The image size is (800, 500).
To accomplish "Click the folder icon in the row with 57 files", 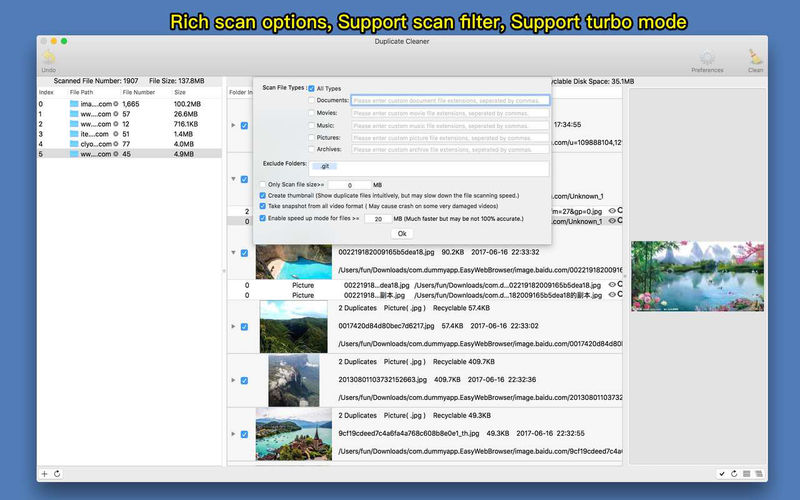I will [x=74, y=114].
